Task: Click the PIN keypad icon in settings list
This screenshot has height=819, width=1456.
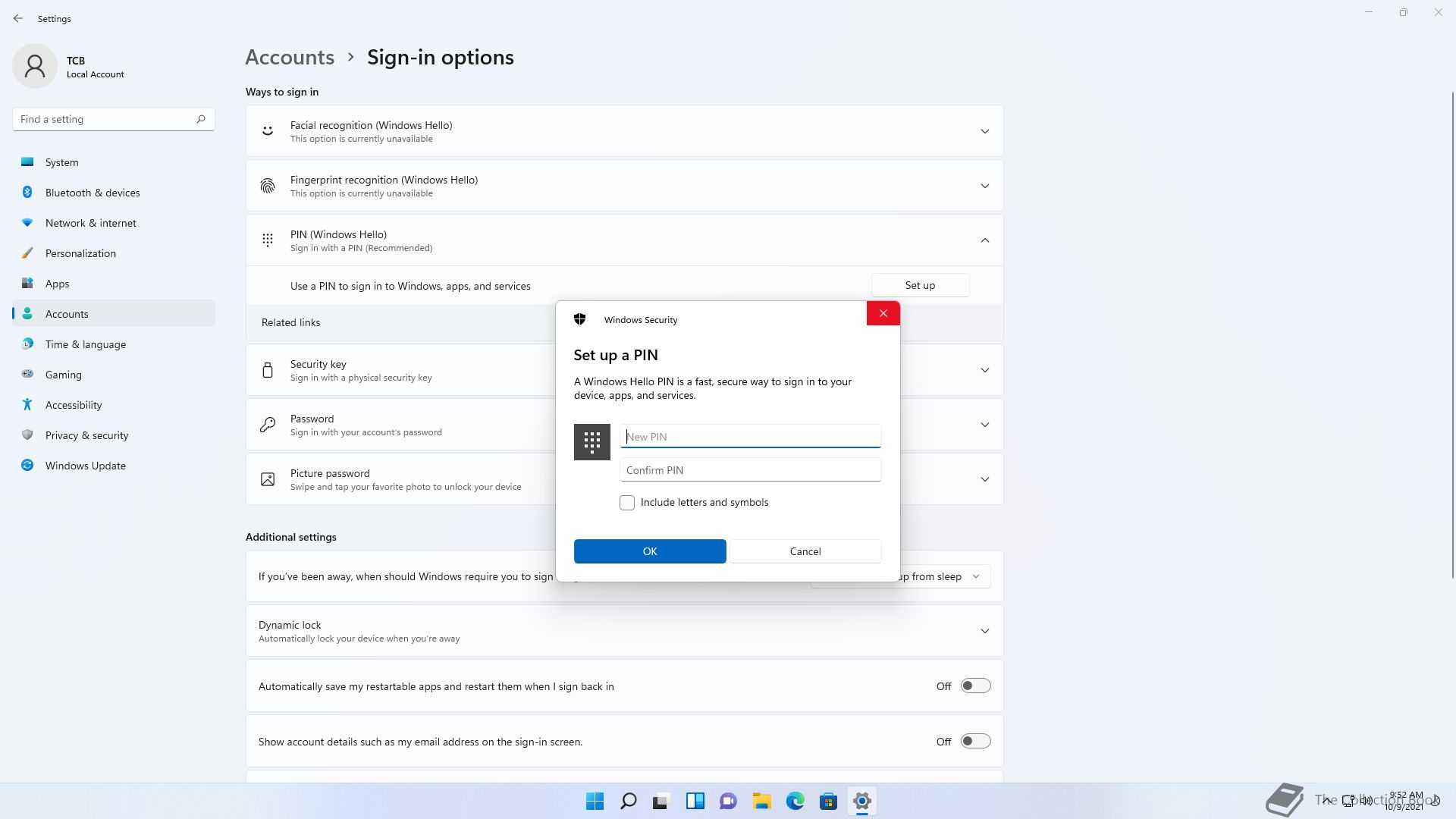Action: click(x=268, y=240)
